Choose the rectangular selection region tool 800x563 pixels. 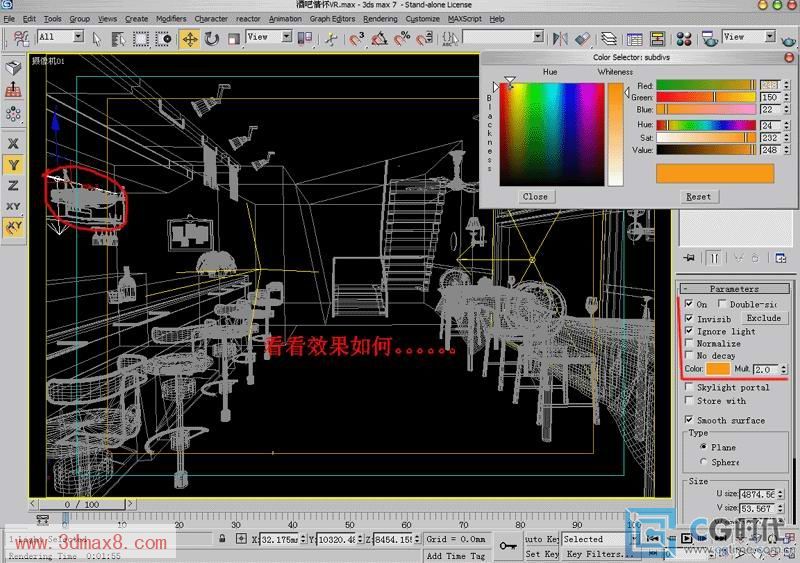pos(141,39)
